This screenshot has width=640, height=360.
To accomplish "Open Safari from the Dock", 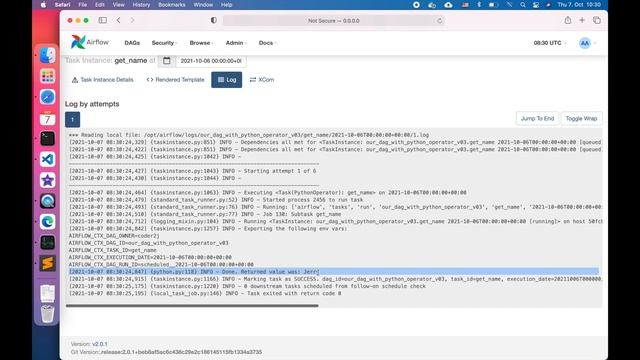I will [47, 97].
